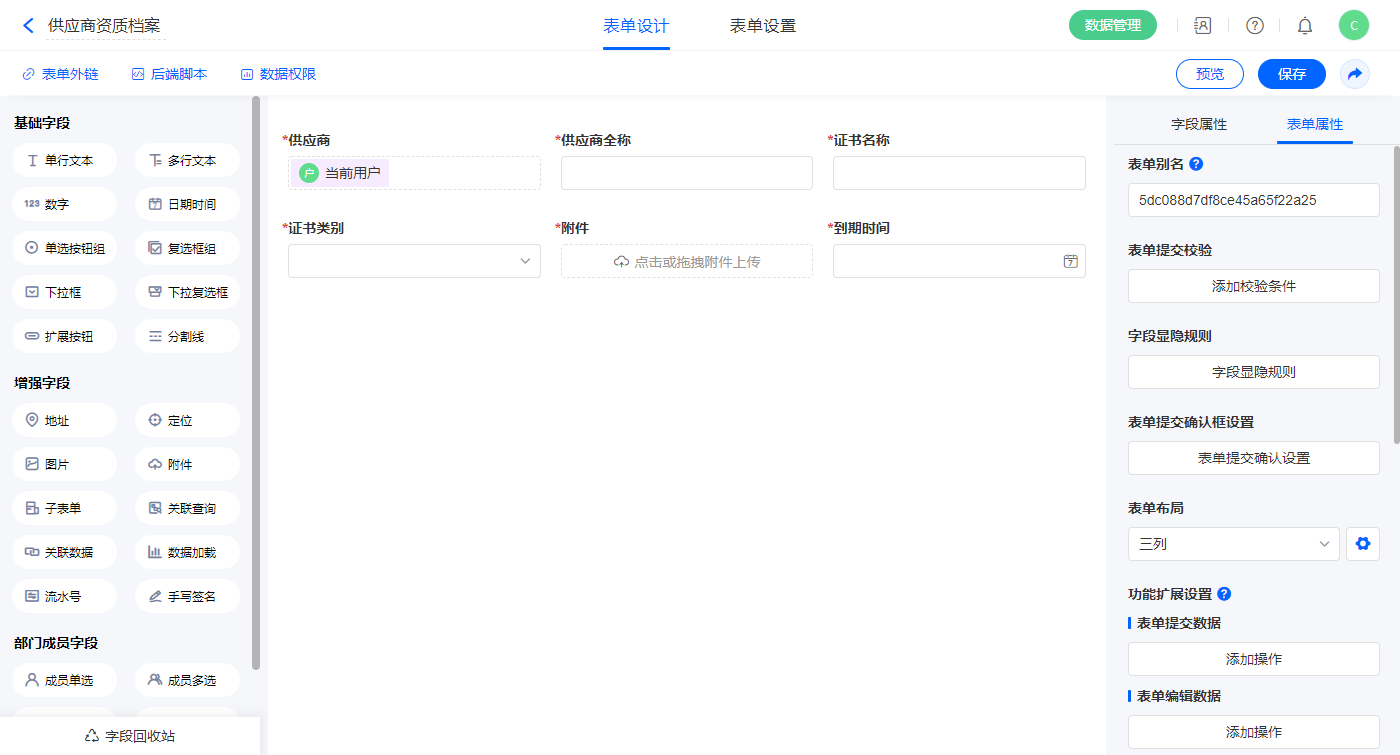Open the notification bell icon

(x=1304, y=26)
